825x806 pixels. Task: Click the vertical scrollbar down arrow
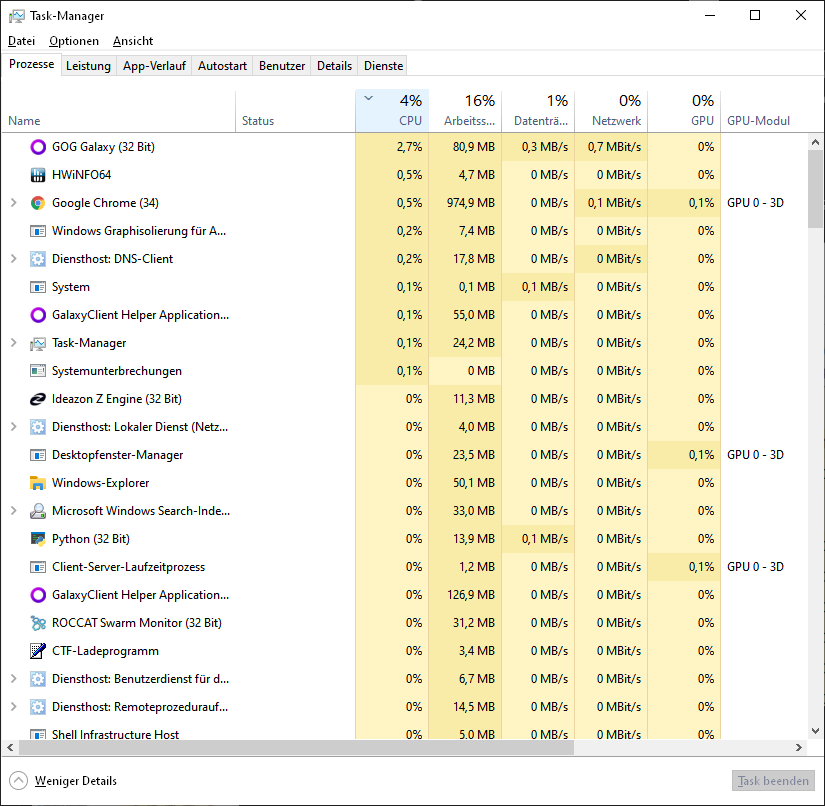tap(816, 731)
